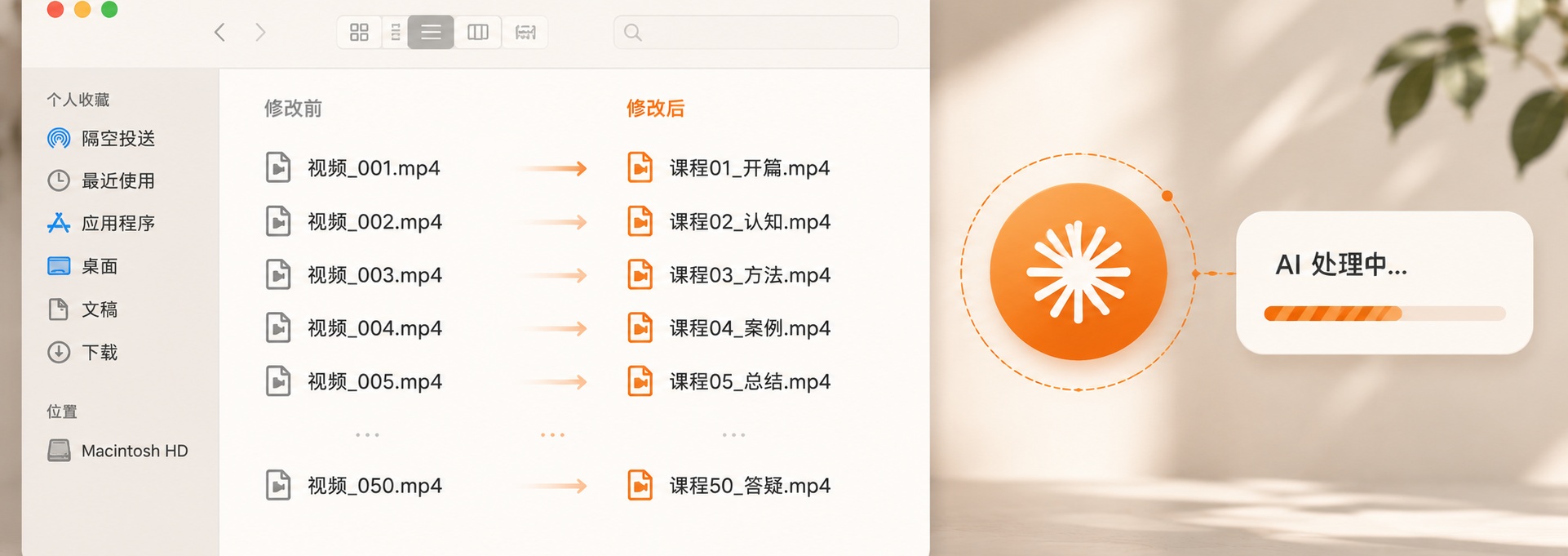
Task: Switch to column view
Action: coord(477,33)
